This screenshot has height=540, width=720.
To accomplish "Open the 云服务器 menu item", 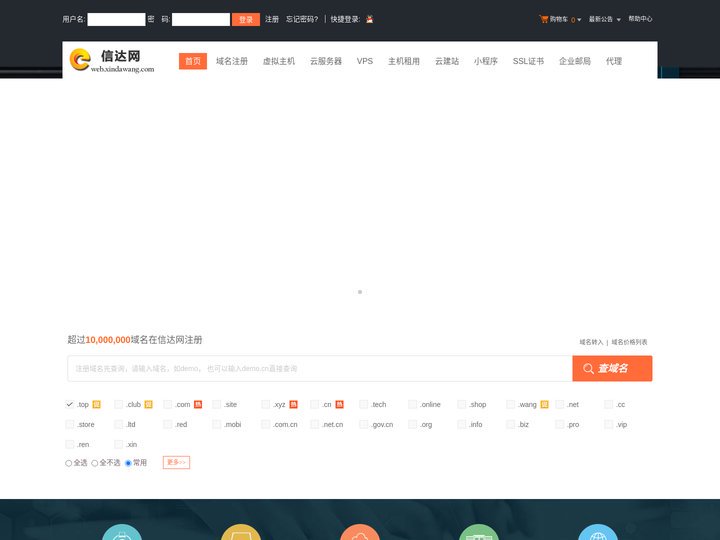I will [x=326, y=61].
